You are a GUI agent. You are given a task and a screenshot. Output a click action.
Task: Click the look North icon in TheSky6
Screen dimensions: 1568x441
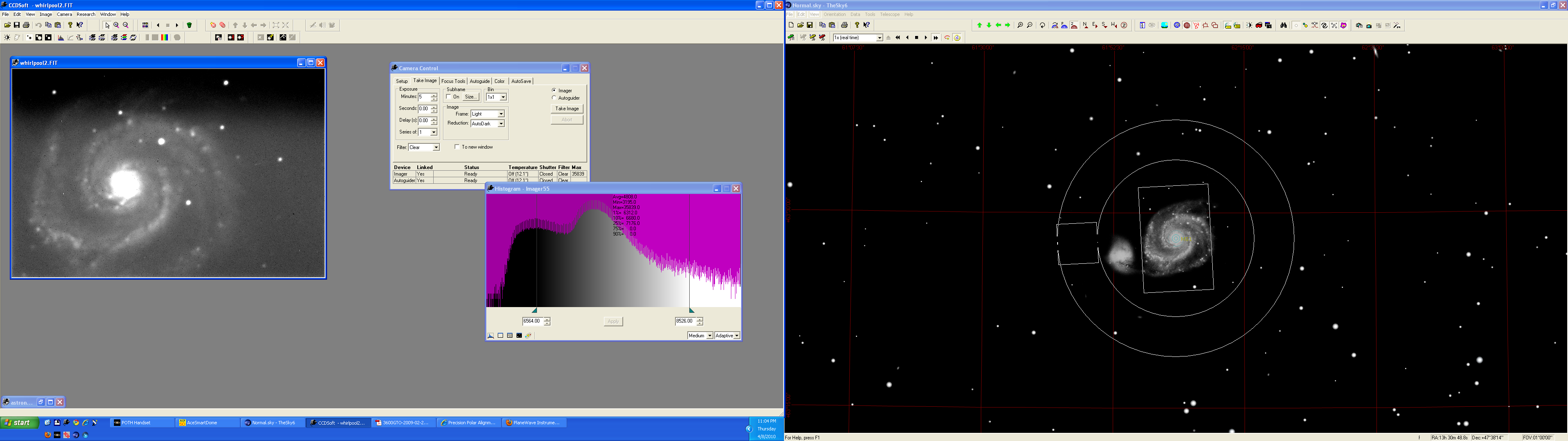[x=1085, y=25]
